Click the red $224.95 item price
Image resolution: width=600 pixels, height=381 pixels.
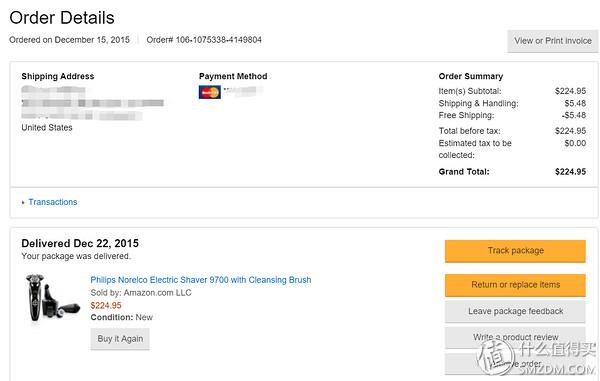[106, 305]
